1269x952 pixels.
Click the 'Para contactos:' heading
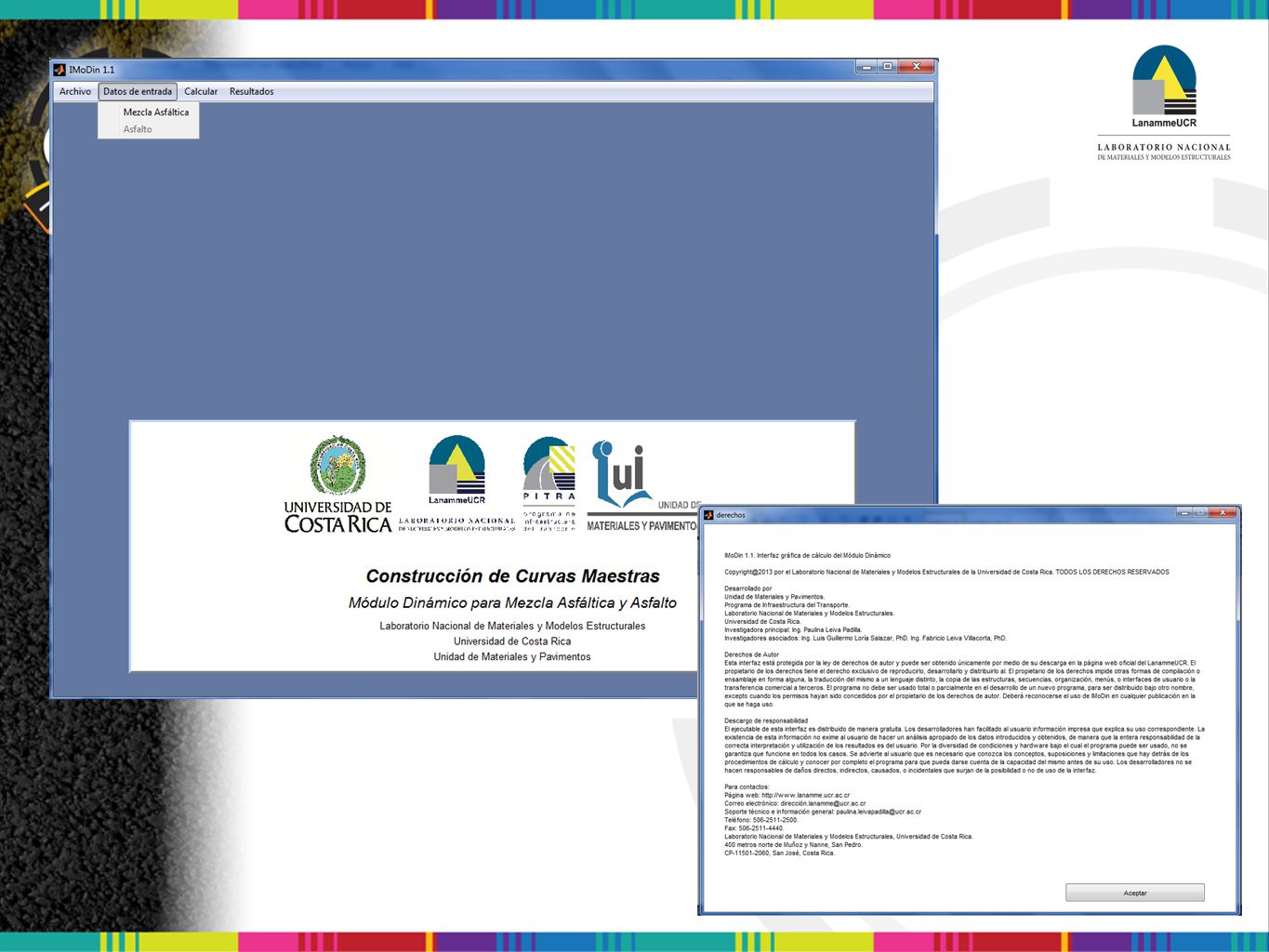tap(747, 787)
